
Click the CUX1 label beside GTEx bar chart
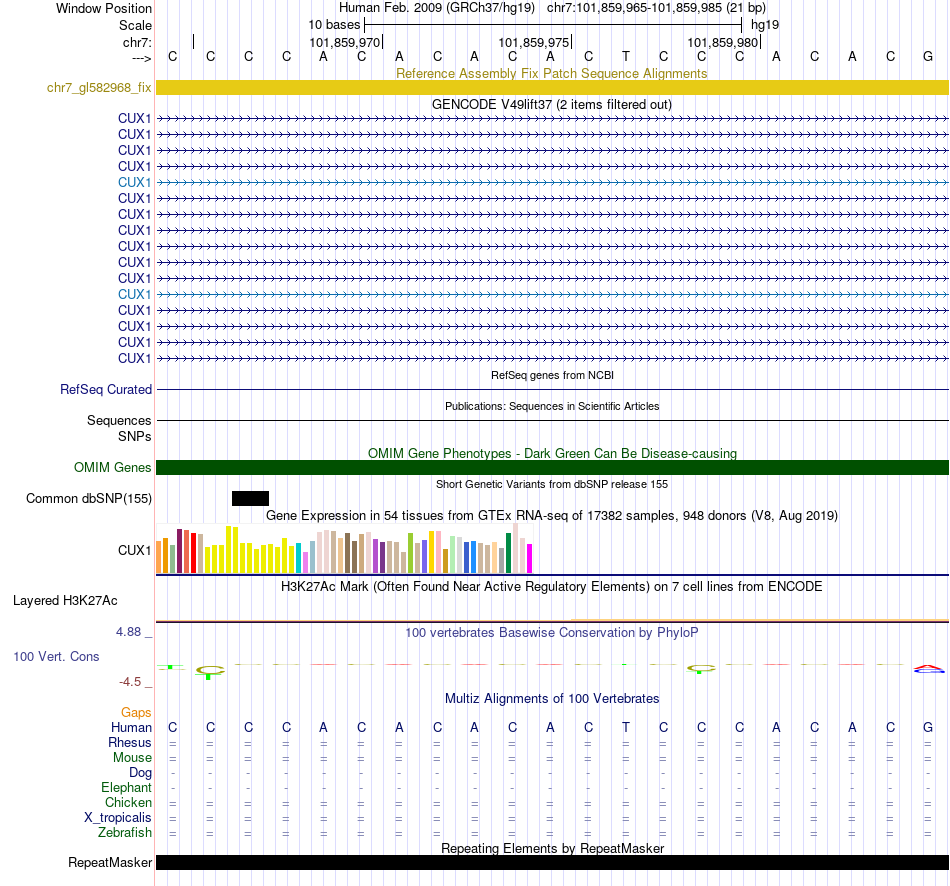click(x=134, y=550)
